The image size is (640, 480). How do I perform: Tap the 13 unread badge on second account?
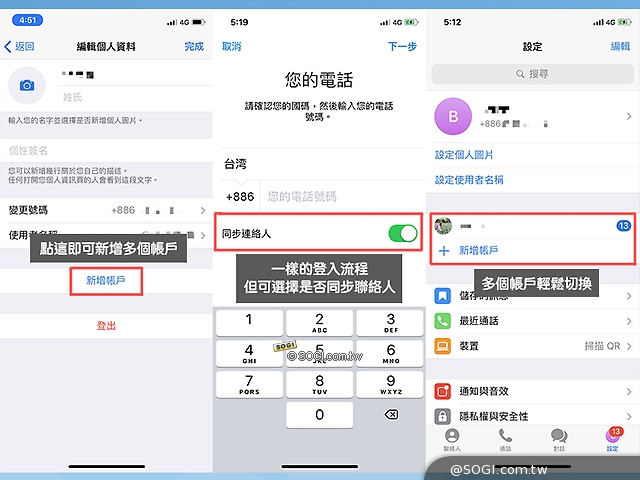(623, 226)
